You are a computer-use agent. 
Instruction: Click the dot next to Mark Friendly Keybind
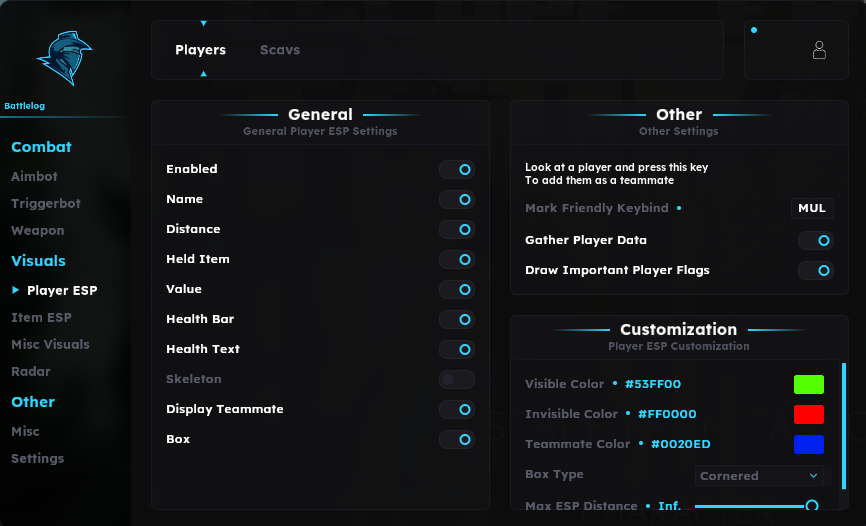point(679,208)
